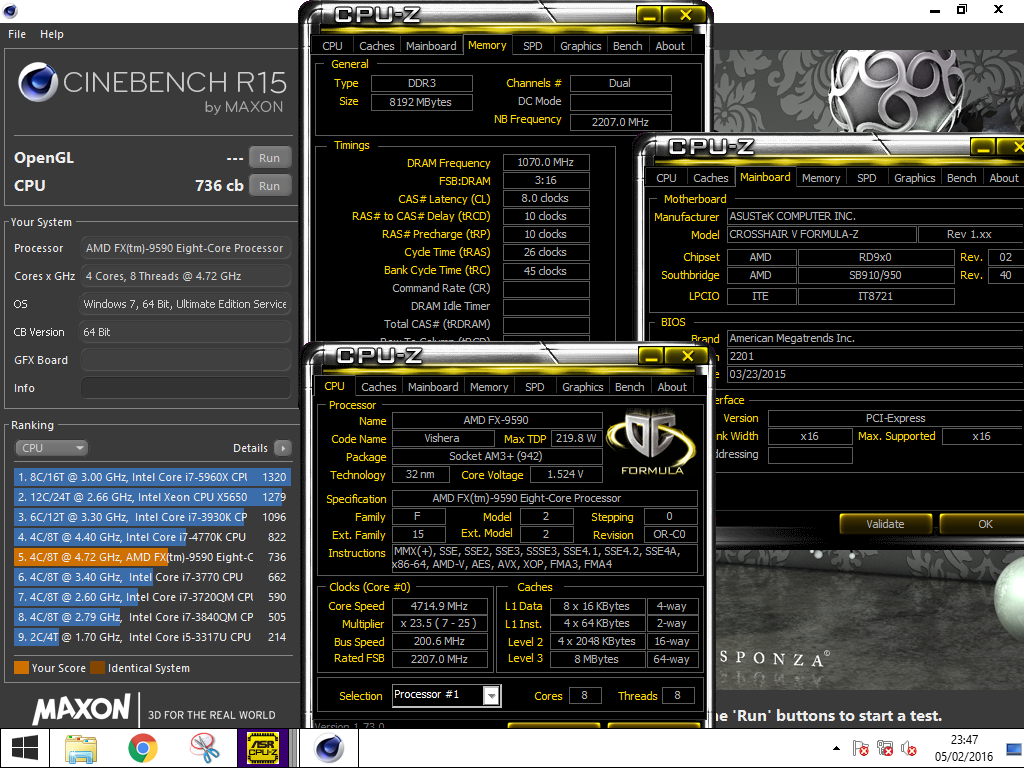Open SPD tab in front CPU-Z window

click(x=534, y=387)
